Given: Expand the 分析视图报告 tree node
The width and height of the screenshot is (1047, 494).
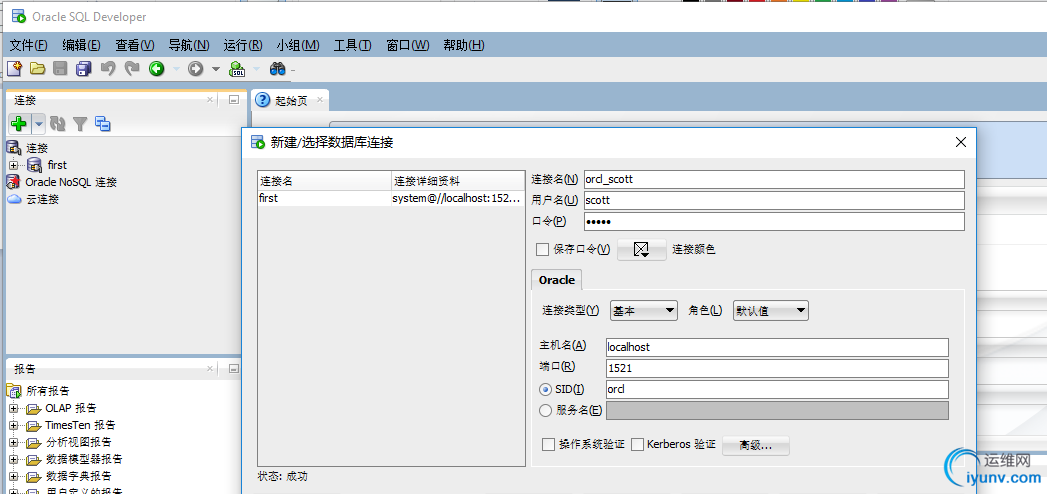Looking at the screenshot, I should (13, 443).
